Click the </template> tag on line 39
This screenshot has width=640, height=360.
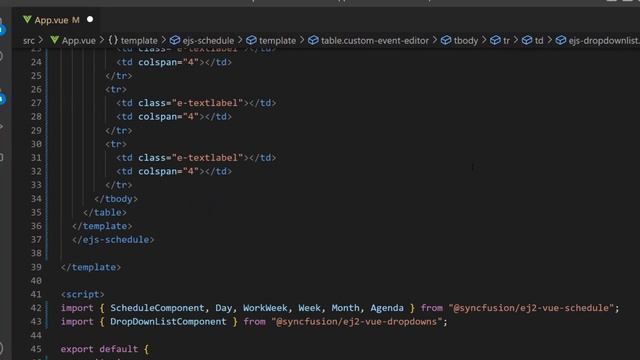(x=91, y=267)
